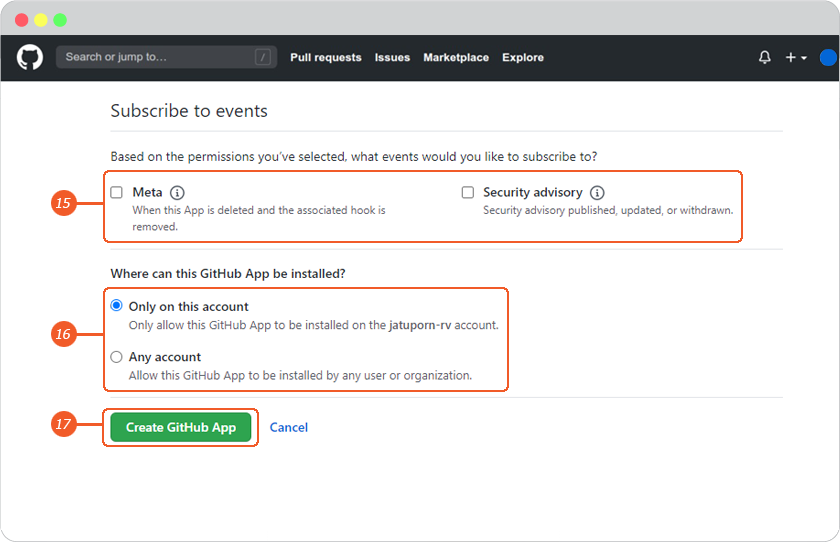Click the Security advisory published description text
Image resolution: width=840 pixels, height=542 pixels.
tap(608, 210)
